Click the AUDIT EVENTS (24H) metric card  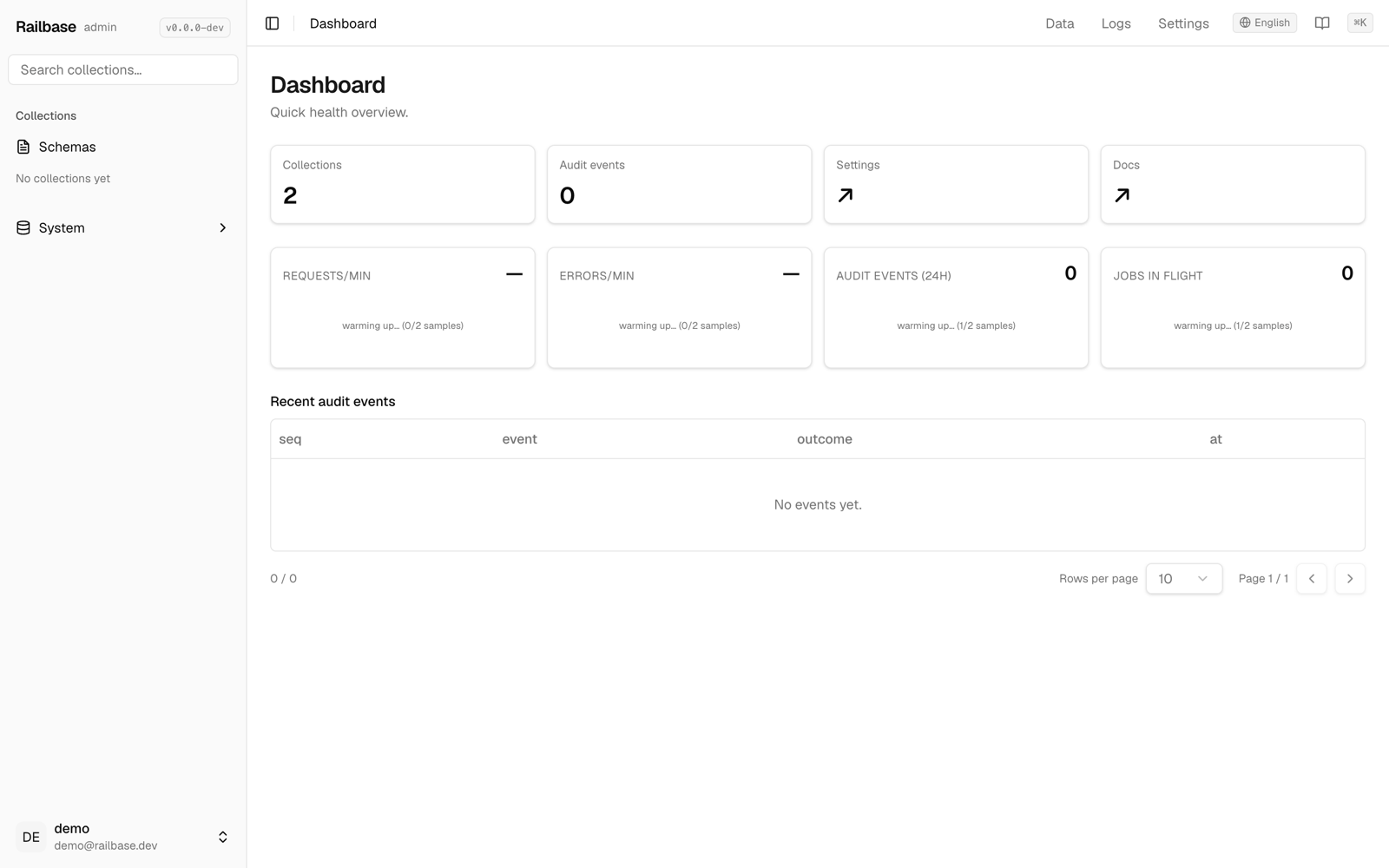click(956, 307)
